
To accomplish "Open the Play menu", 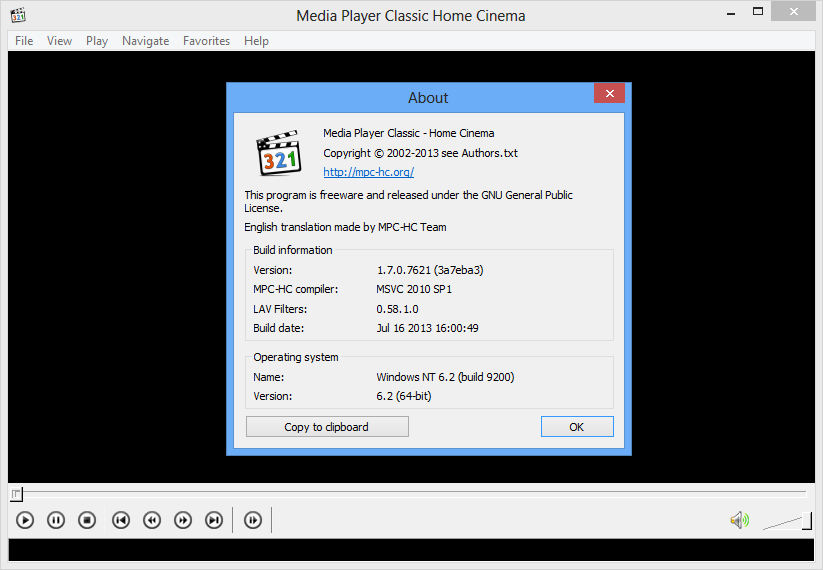I will pyautogui.click(x=97, y=41).
